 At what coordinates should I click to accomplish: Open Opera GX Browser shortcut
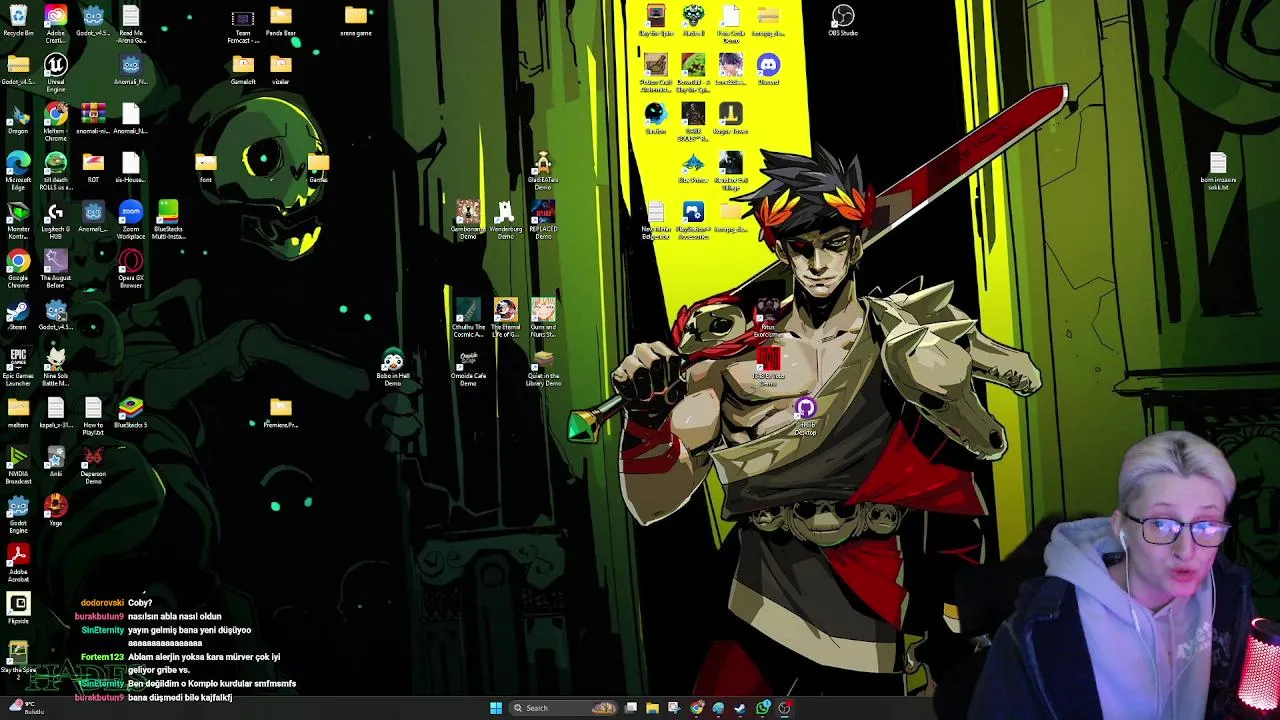[x=131, y=269]
